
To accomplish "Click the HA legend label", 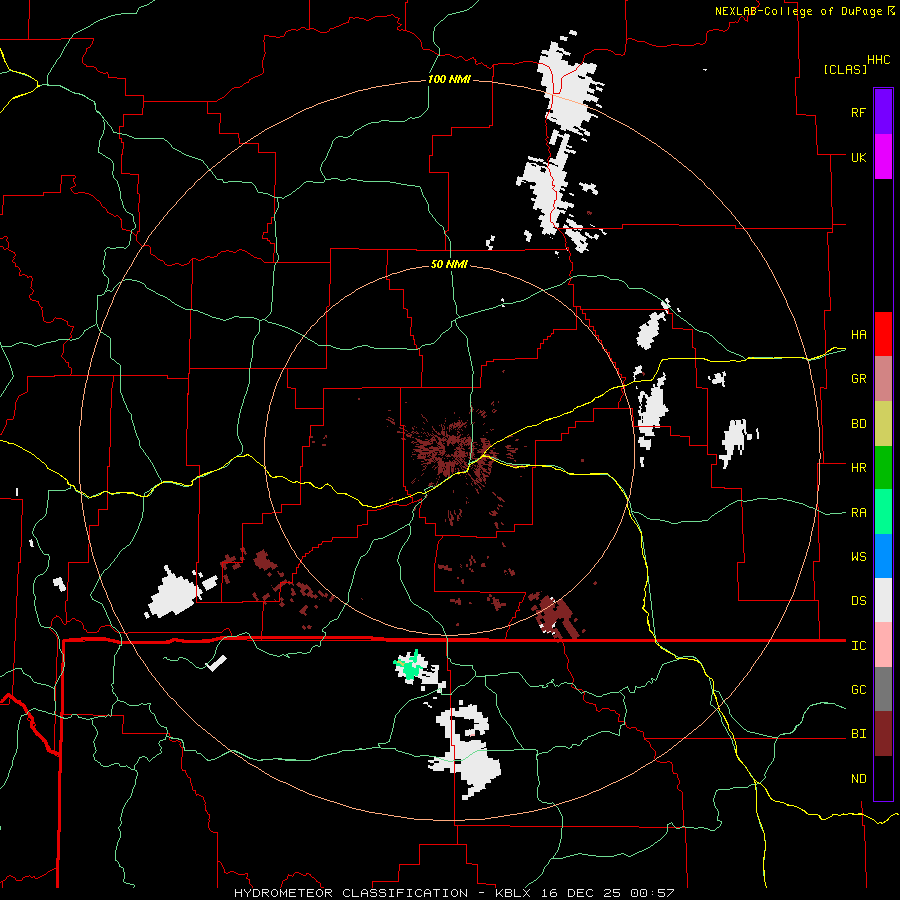I will coord(858,334).
